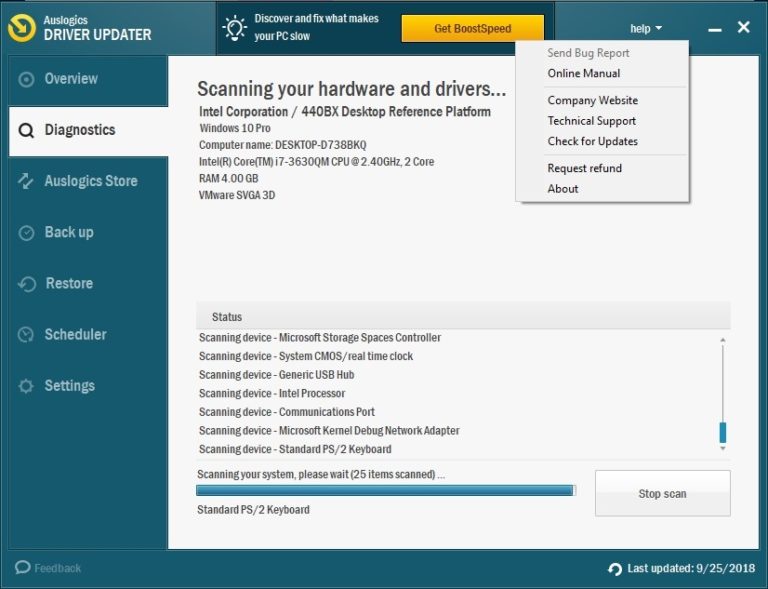The image size is (768, 589).
Task: Click the Get BoostSpeed button
Action: point(473,28)
